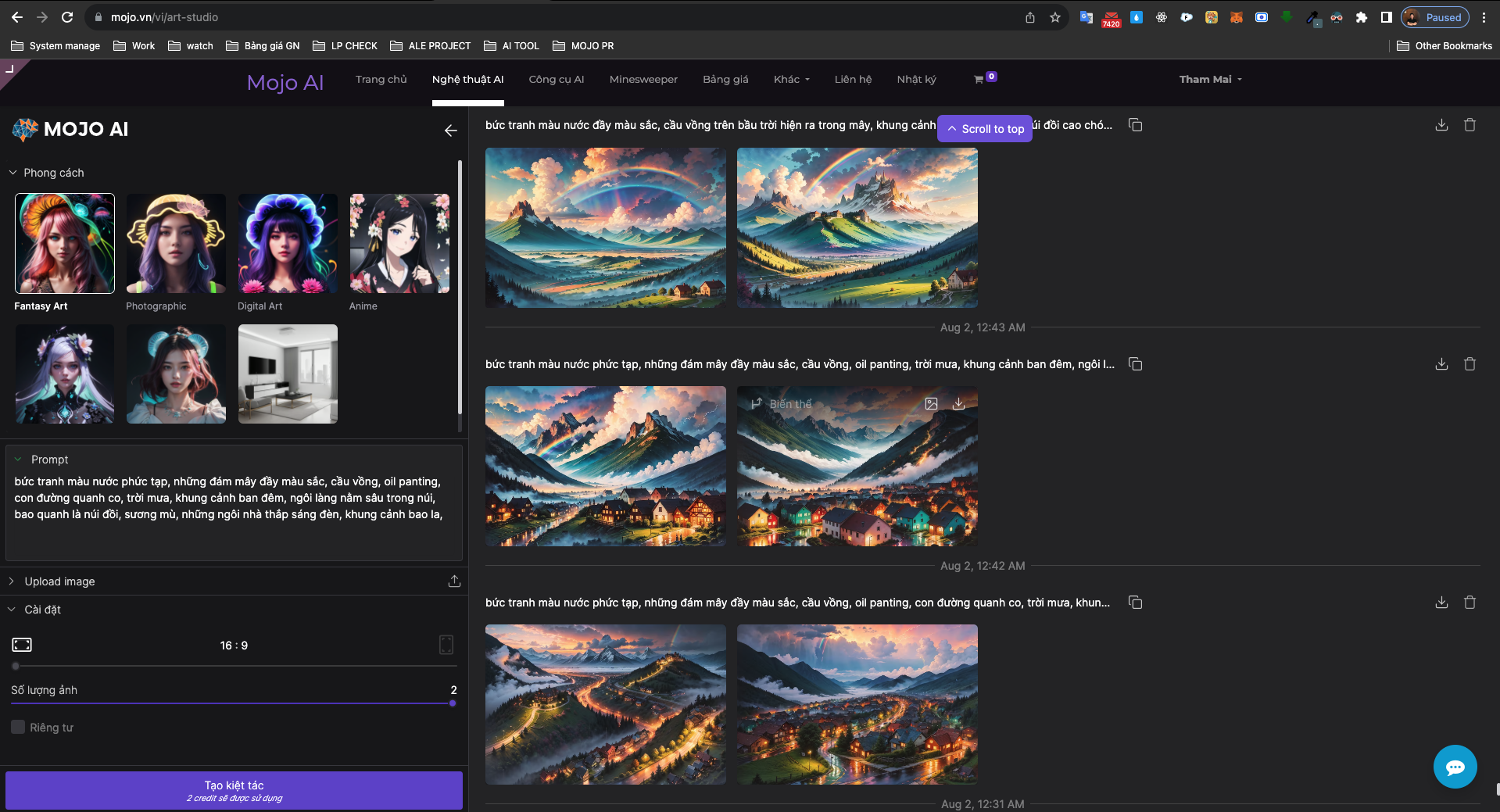
Task: Select portrait aspect ratio icon
Action: (x=446, y=645)
